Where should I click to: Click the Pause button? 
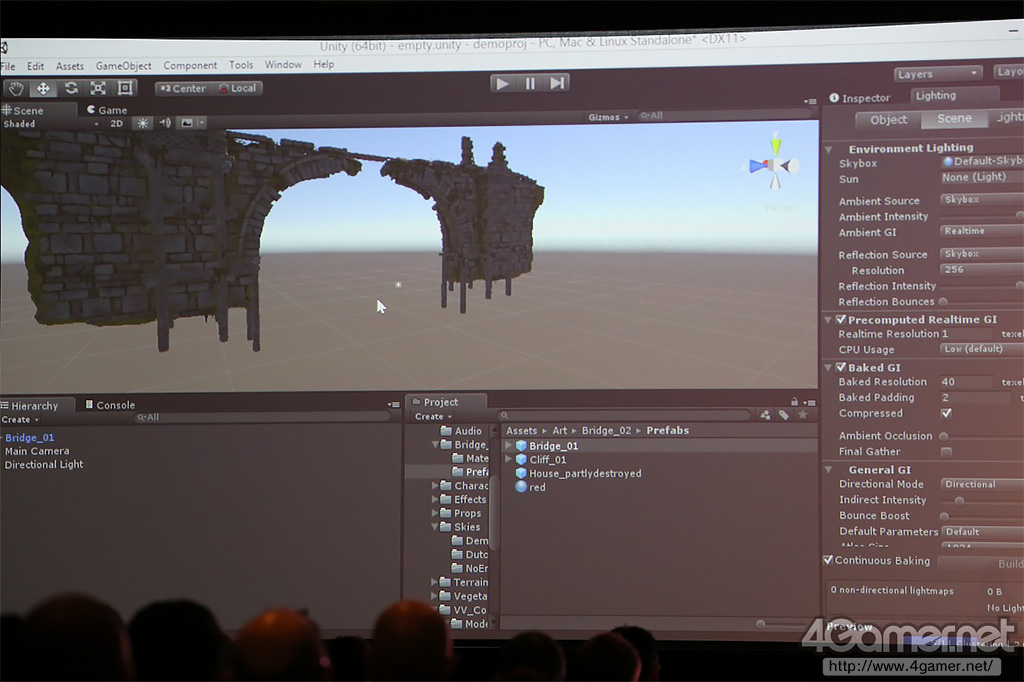point(530,83)
